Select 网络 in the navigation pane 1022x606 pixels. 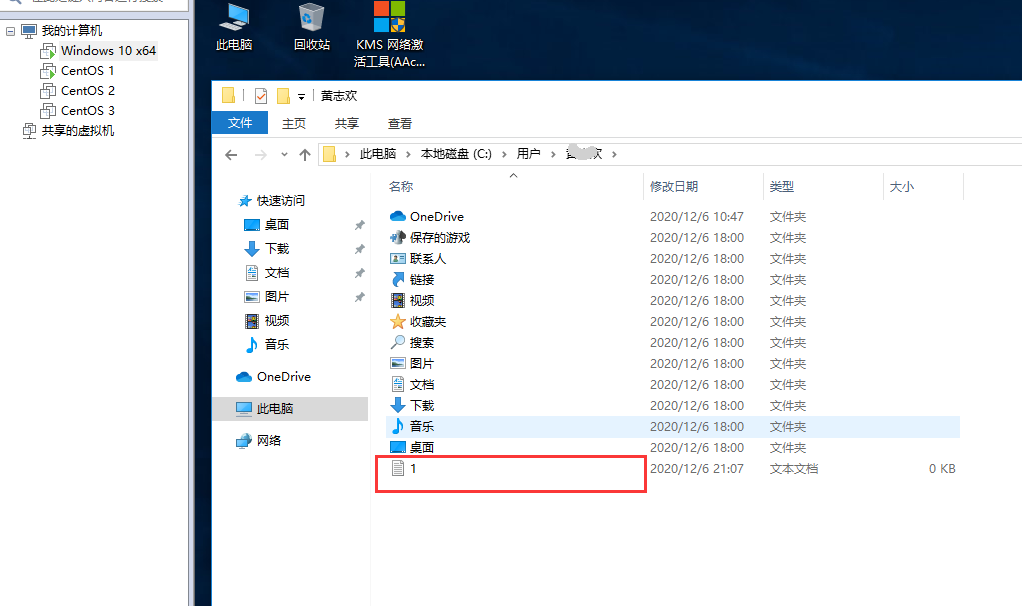click(x=269, y=440)
